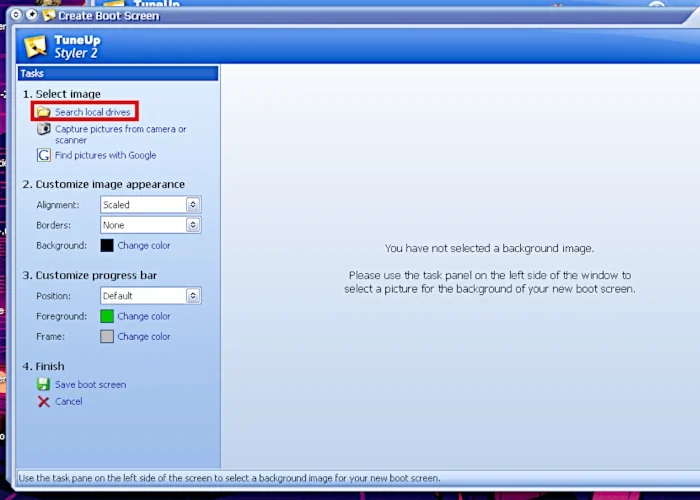Click the Google G icon
The height and width of the screenshot is (500, 700).
(43, 155)
